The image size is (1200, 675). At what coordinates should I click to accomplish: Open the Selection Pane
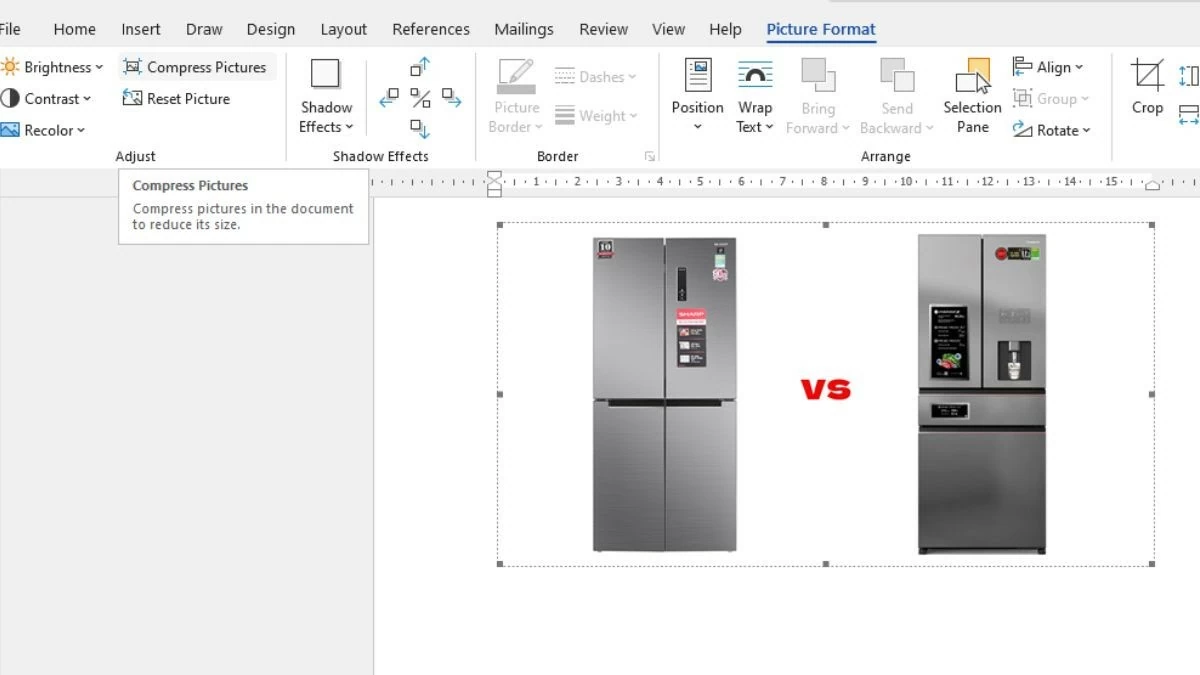pyautogui.click(x=971, y=96)
